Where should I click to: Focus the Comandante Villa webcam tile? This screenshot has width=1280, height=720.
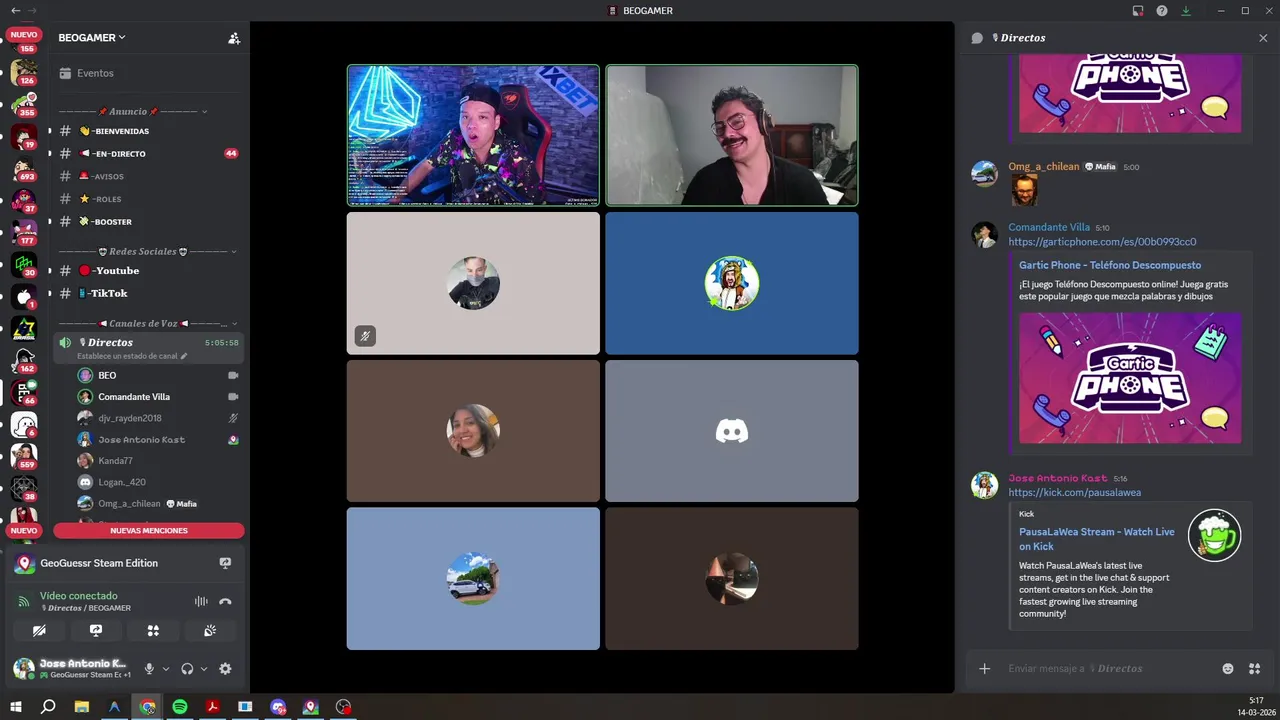pos(732,135)
